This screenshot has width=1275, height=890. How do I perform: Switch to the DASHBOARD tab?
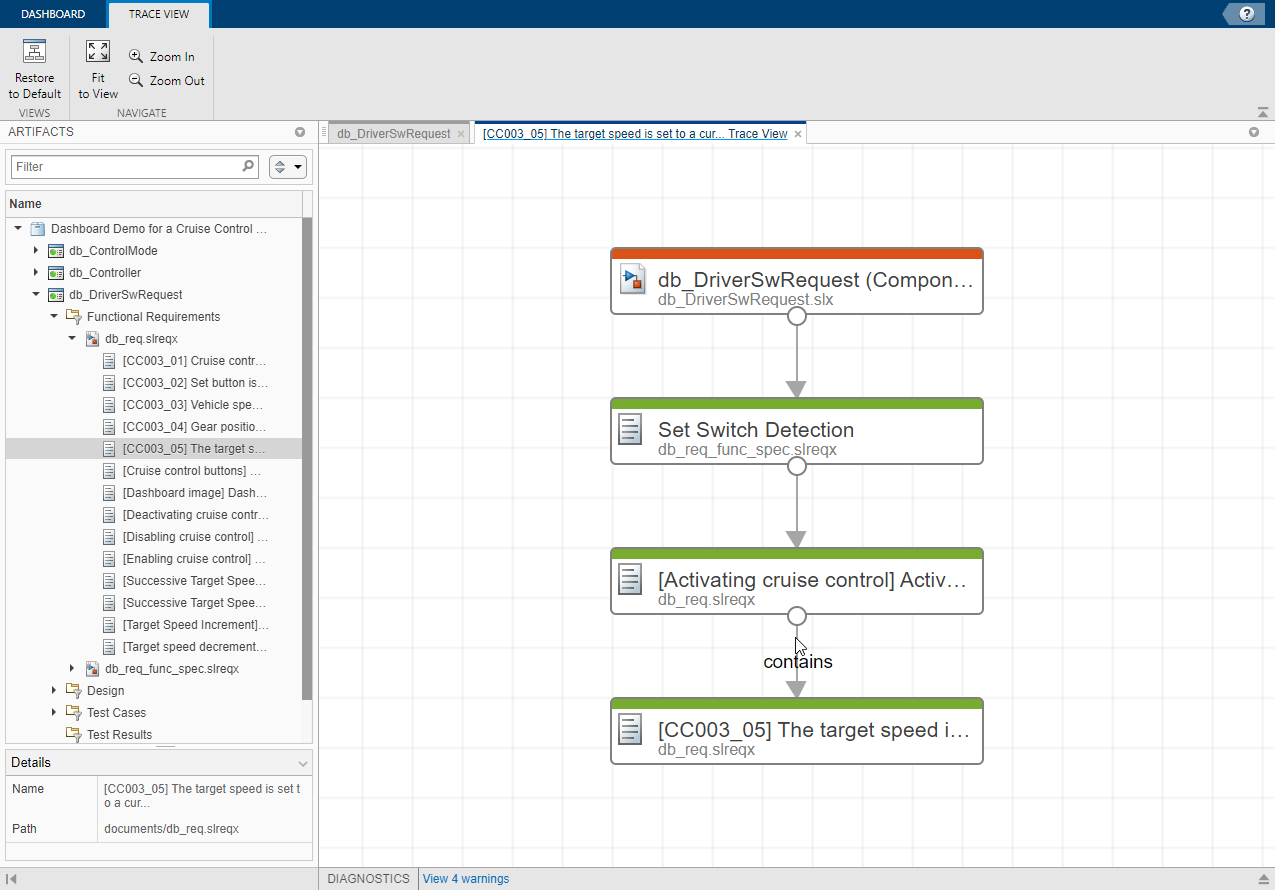point(53,14)
